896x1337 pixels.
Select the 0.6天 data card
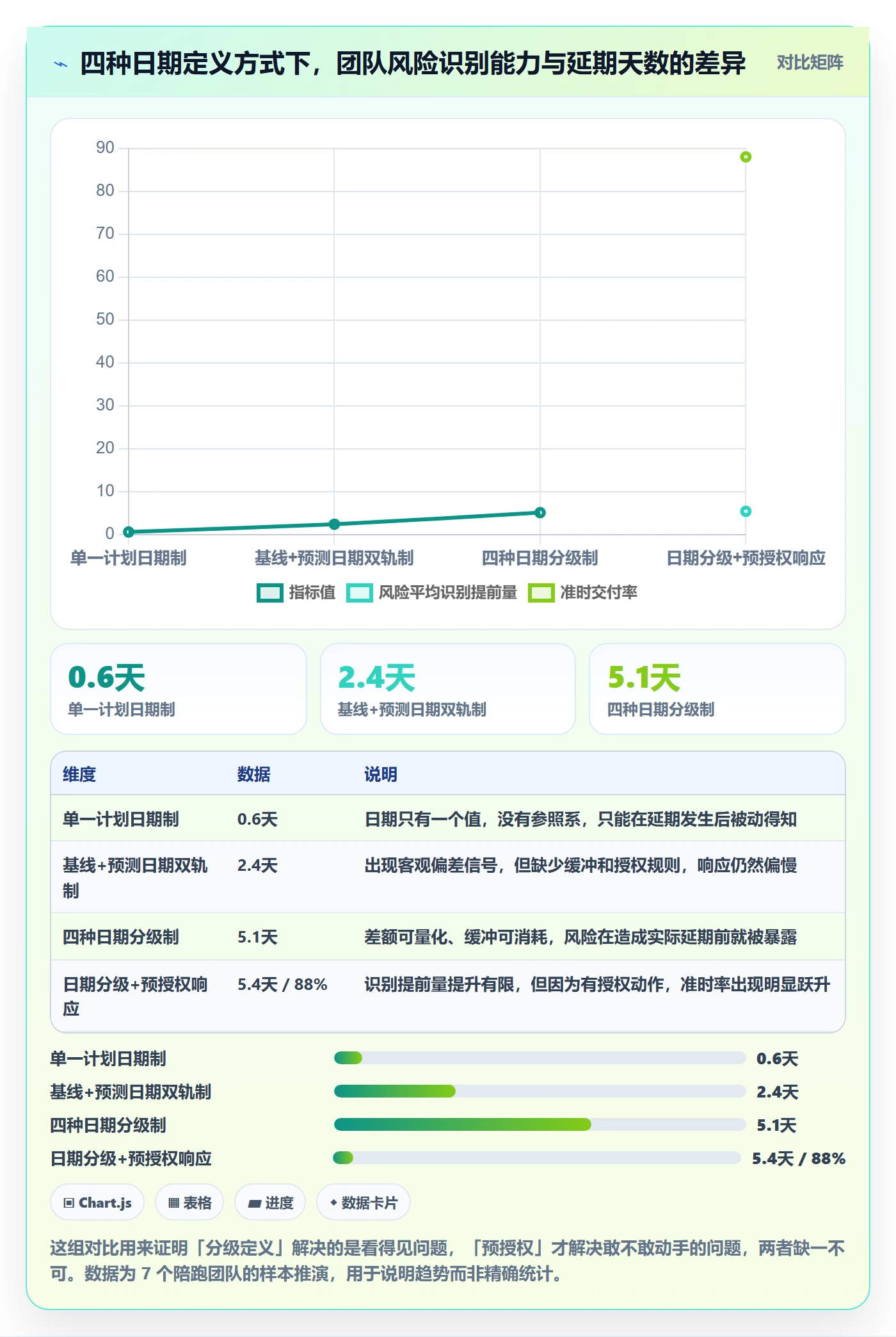point(179,689)
